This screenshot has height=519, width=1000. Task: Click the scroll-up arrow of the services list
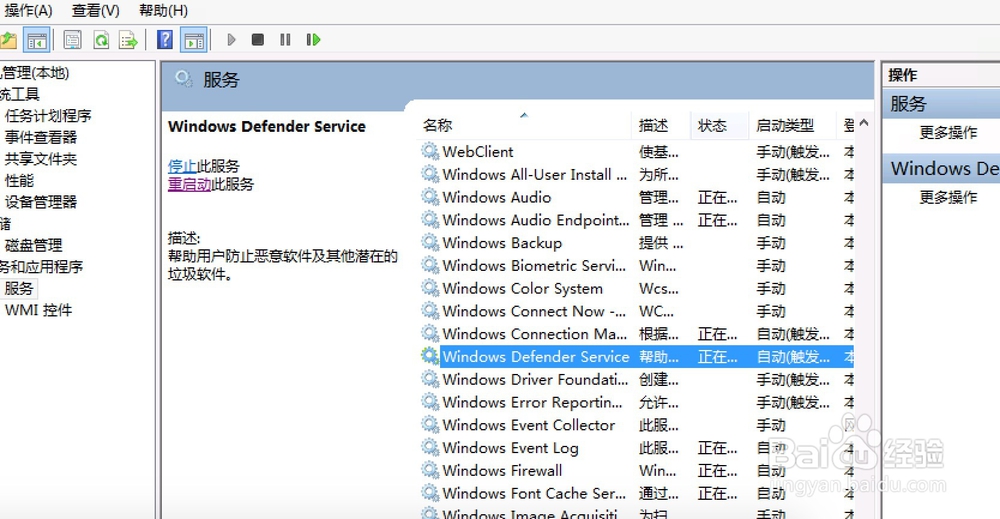click(x=864, y=122)
